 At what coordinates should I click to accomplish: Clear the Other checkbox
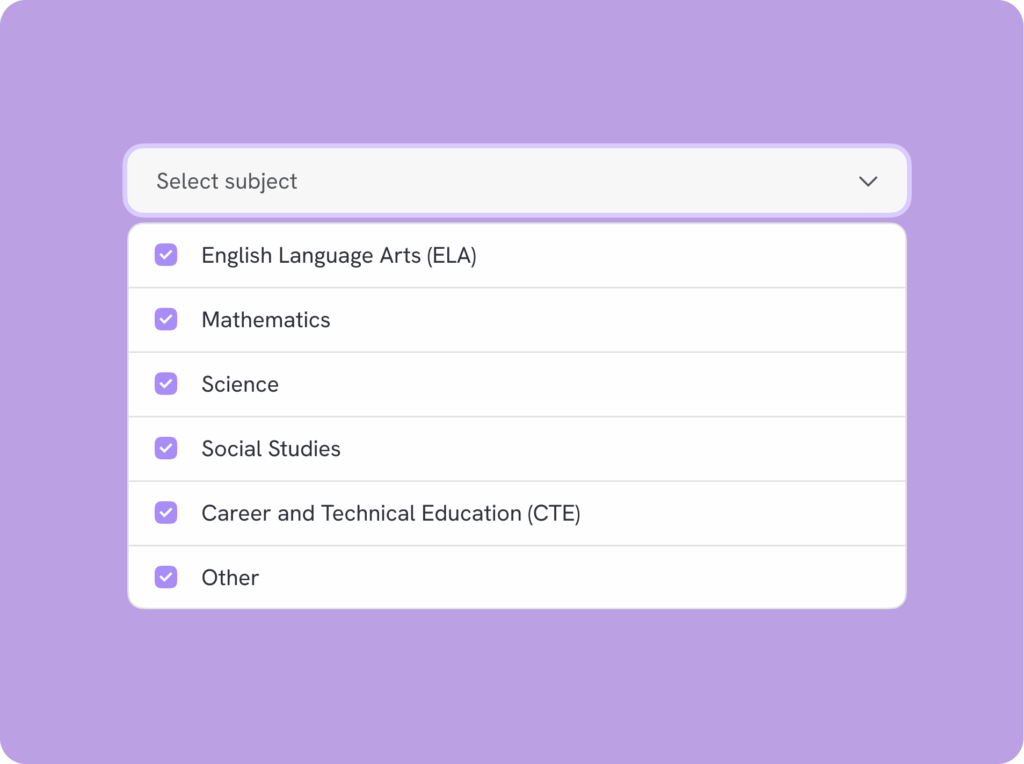(x=166, y=577)
